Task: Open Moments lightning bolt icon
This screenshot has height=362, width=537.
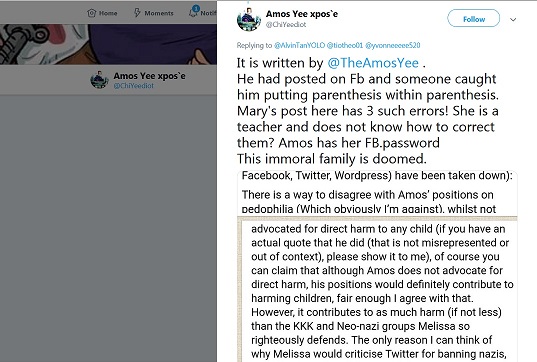Action: 137,13
